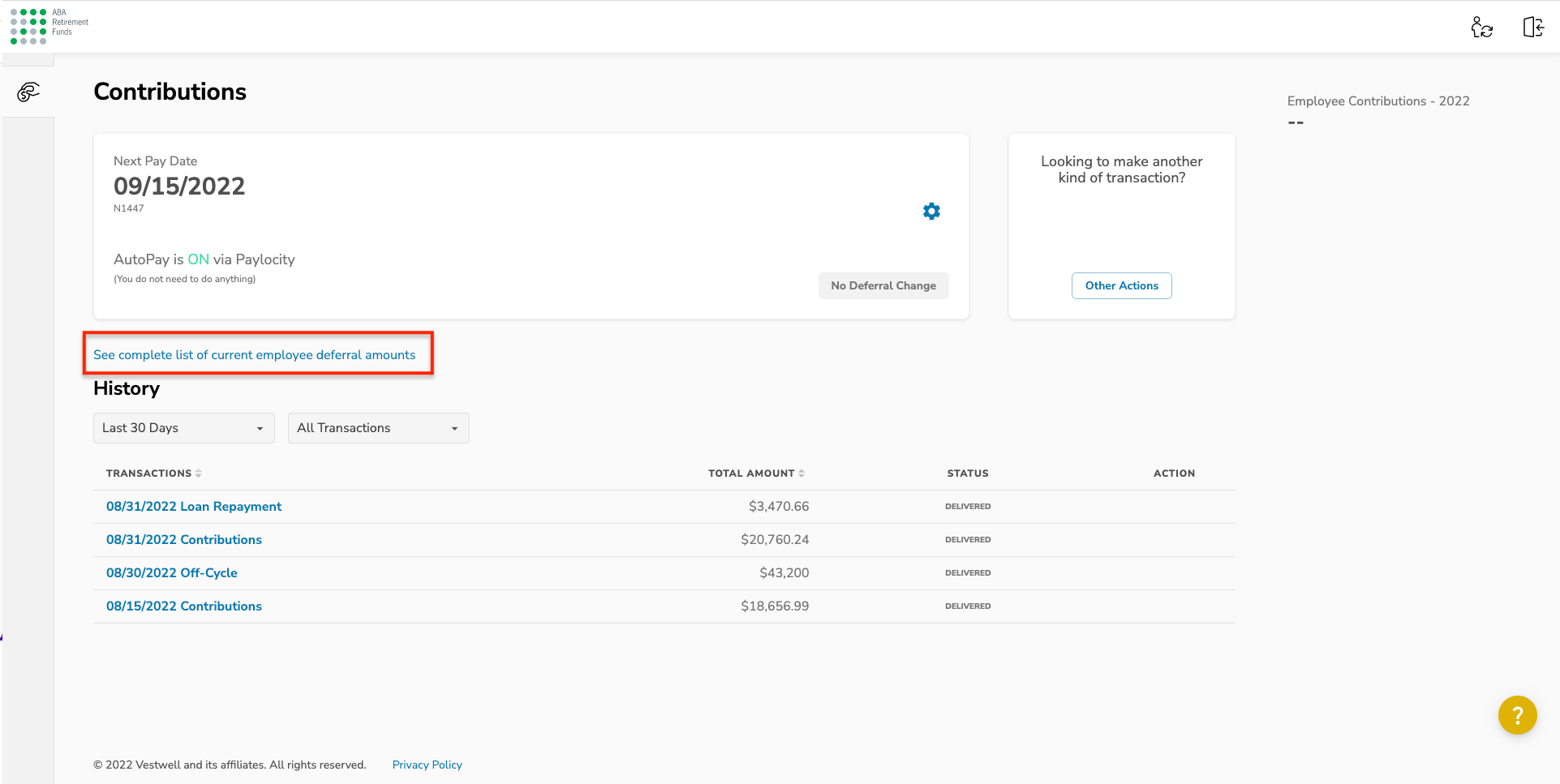Click the Other Actions button

point(1122,285)
